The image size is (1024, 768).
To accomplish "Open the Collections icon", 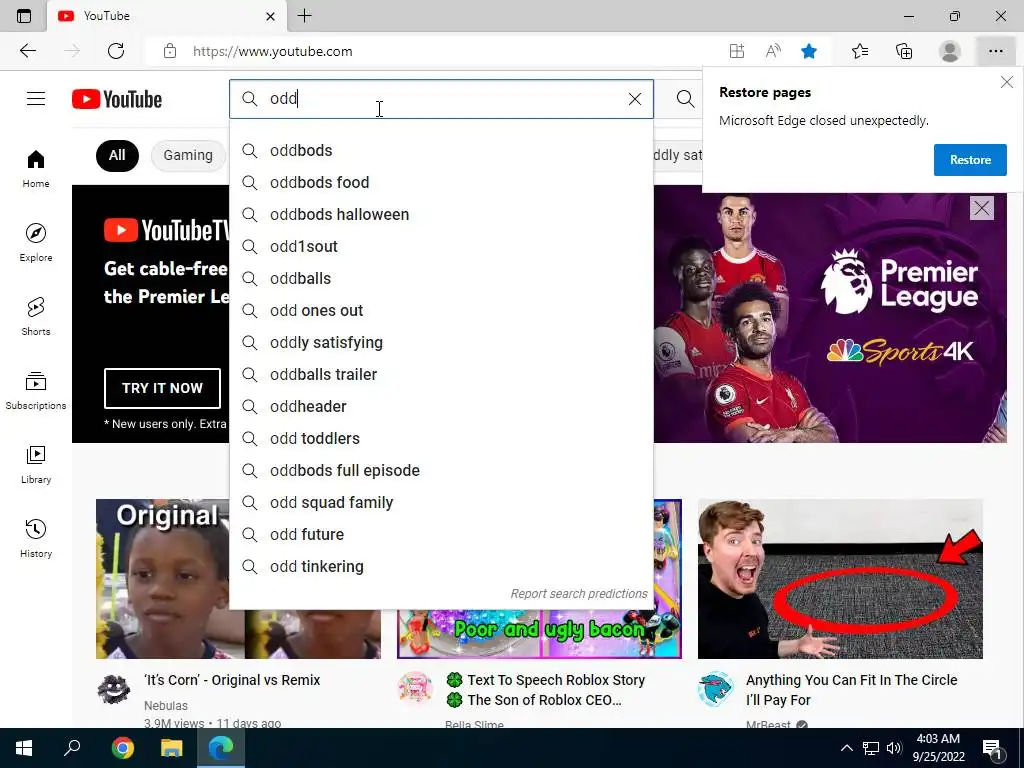I will pyautogui.click(x=904, y=51).
